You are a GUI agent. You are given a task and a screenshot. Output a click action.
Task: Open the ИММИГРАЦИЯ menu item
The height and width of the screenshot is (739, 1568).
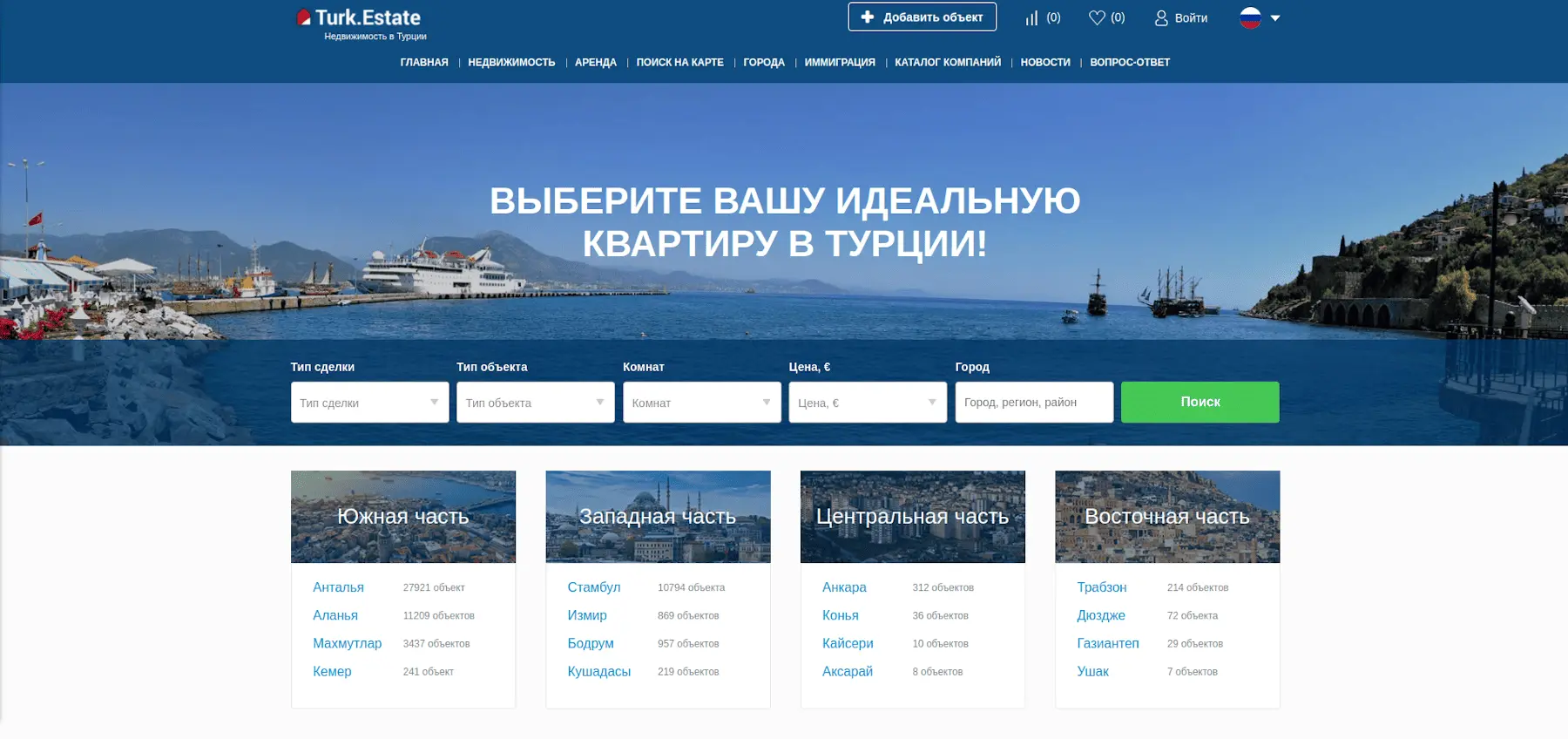click(x=840, y=63)
